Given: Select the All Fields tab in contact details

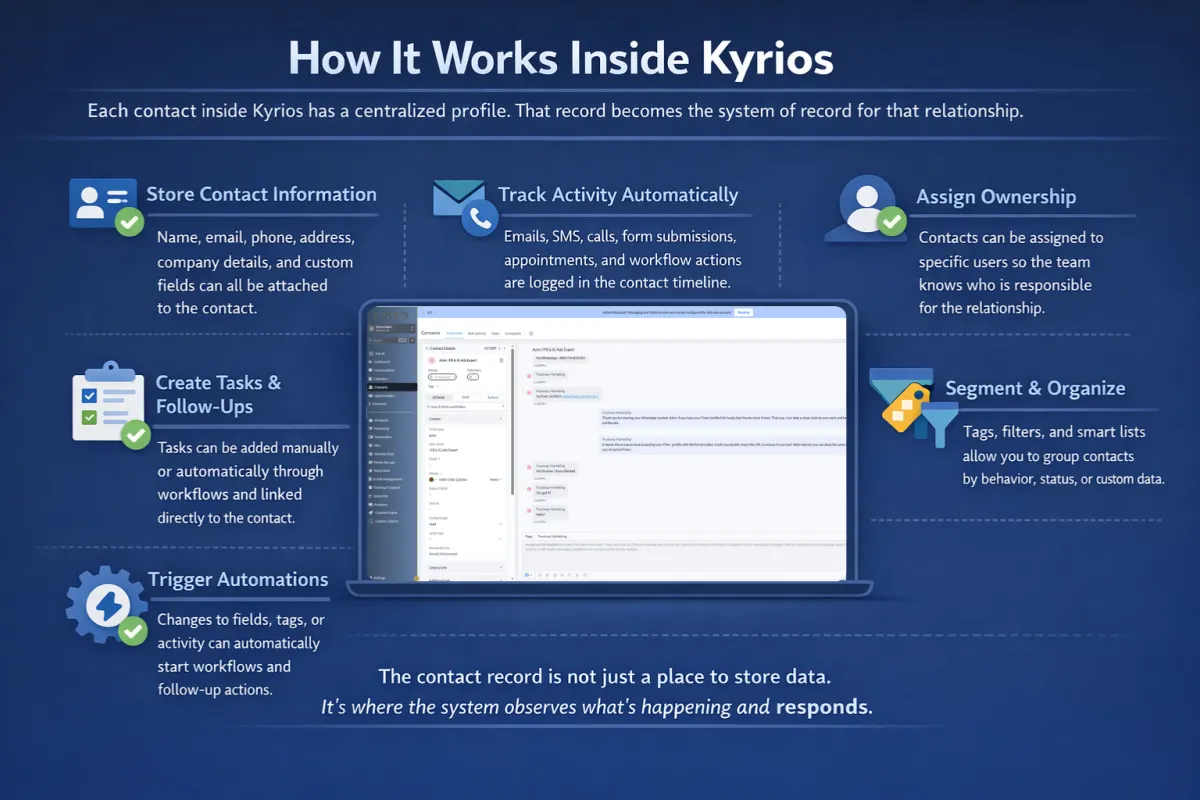Looking at the screenshot, I should (439, 397).
